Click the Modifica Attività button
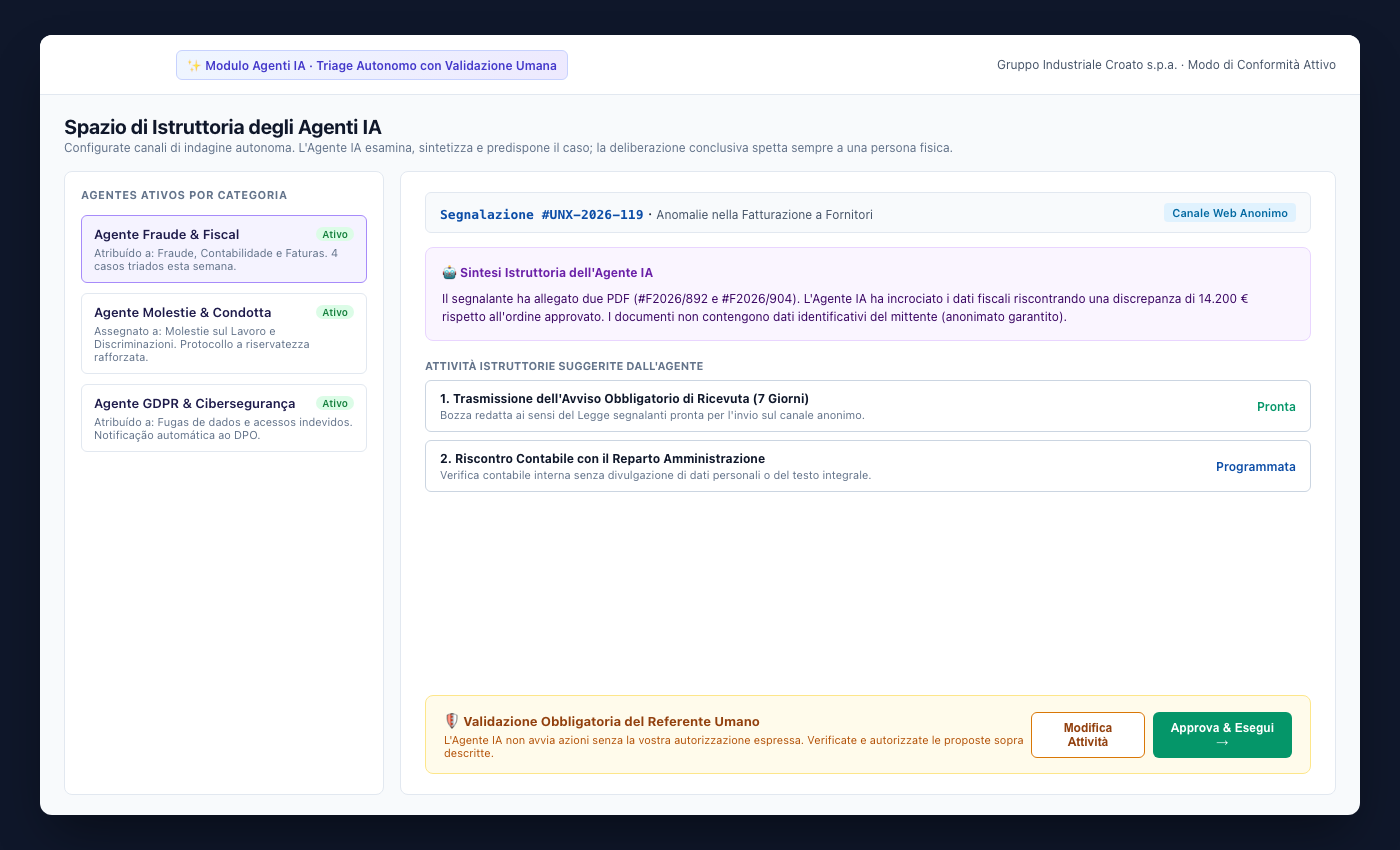This screenshot has height=850, width=1400. coord(1088,735)
